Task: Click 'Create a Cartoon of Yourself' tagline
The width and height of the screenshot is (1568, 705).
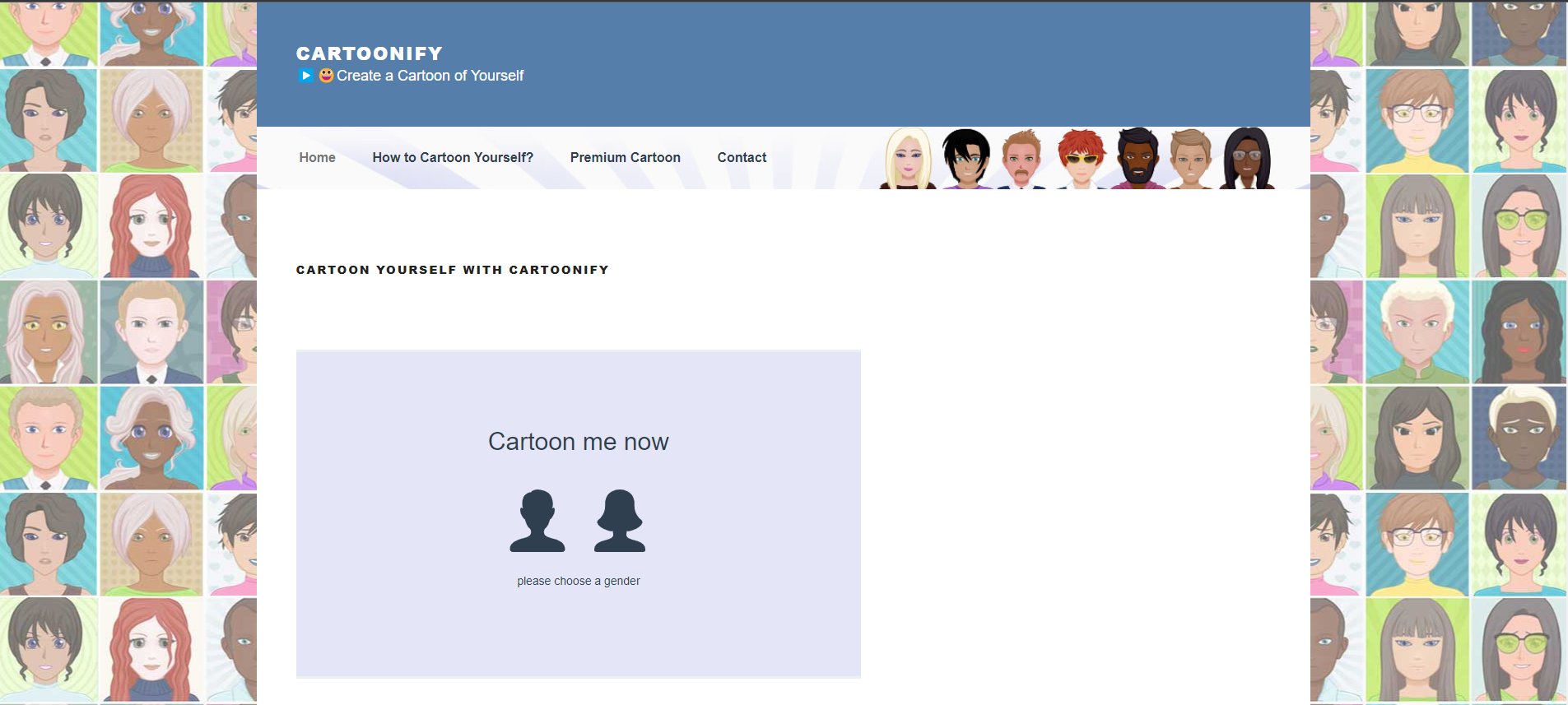Action: (430, 76)
